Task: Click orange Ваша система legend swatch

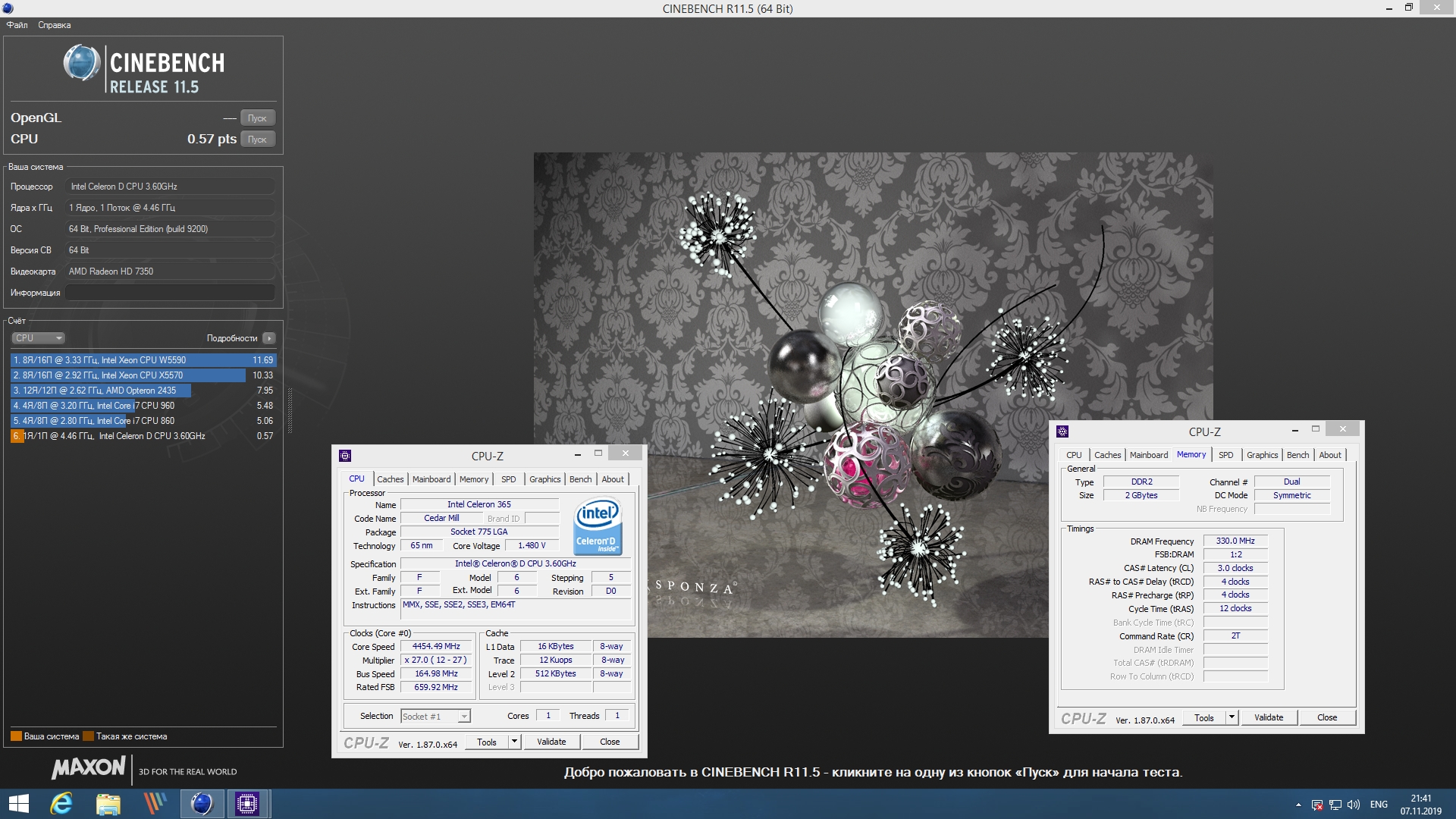Action: pyautogui.click(x=16, y=736)
